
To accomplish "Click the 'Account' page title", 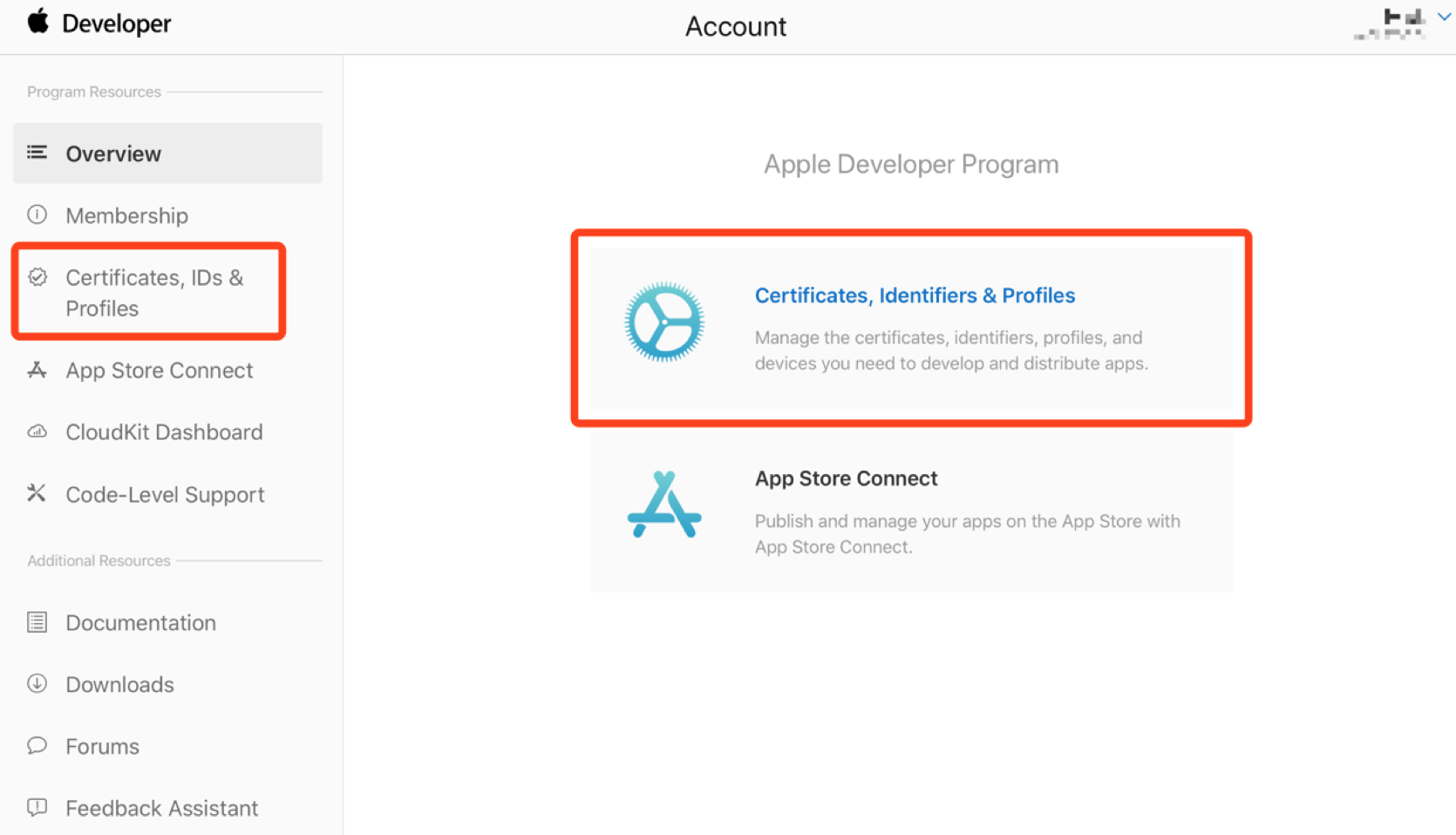I will tap(736, 26).
